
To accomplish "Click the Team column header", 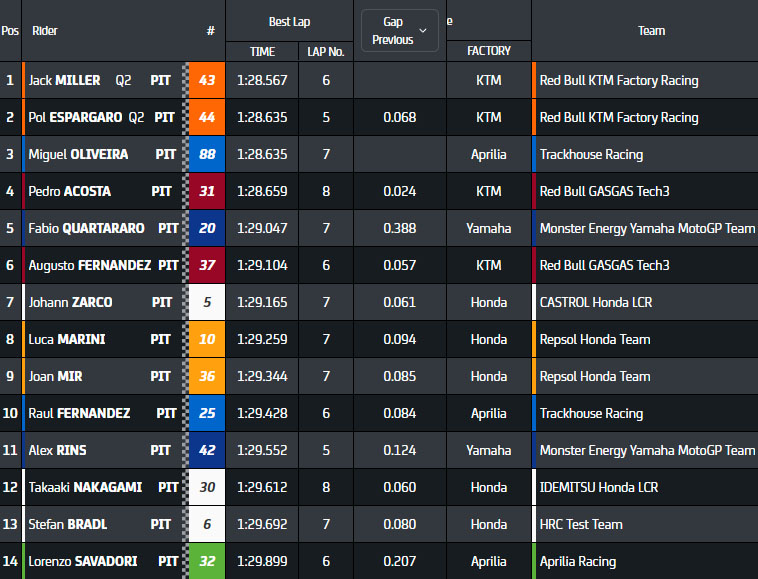I will [x=651, y=31].
